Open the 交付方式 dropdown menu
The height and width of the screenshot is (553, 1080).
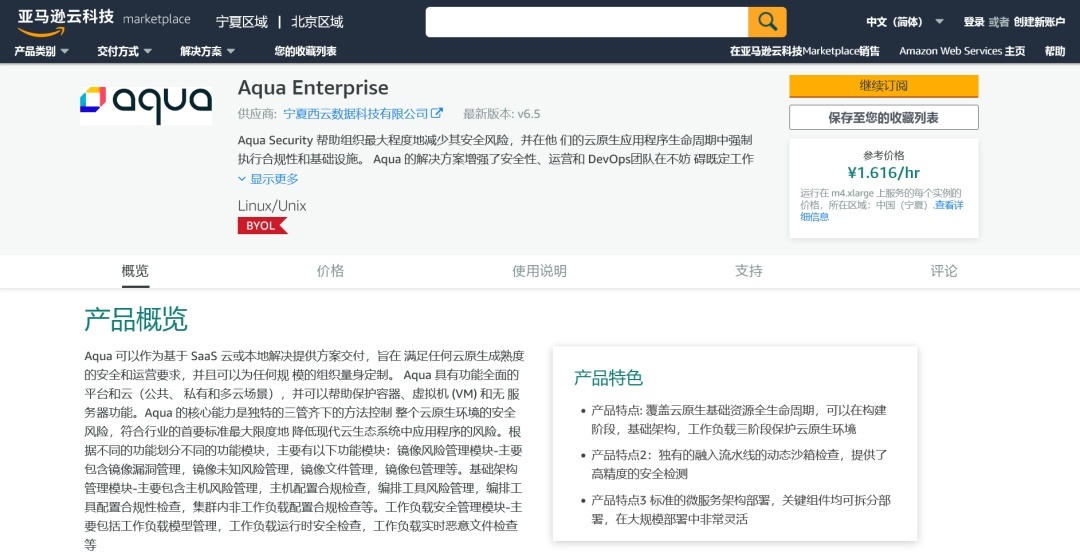(x=125, y=51)
